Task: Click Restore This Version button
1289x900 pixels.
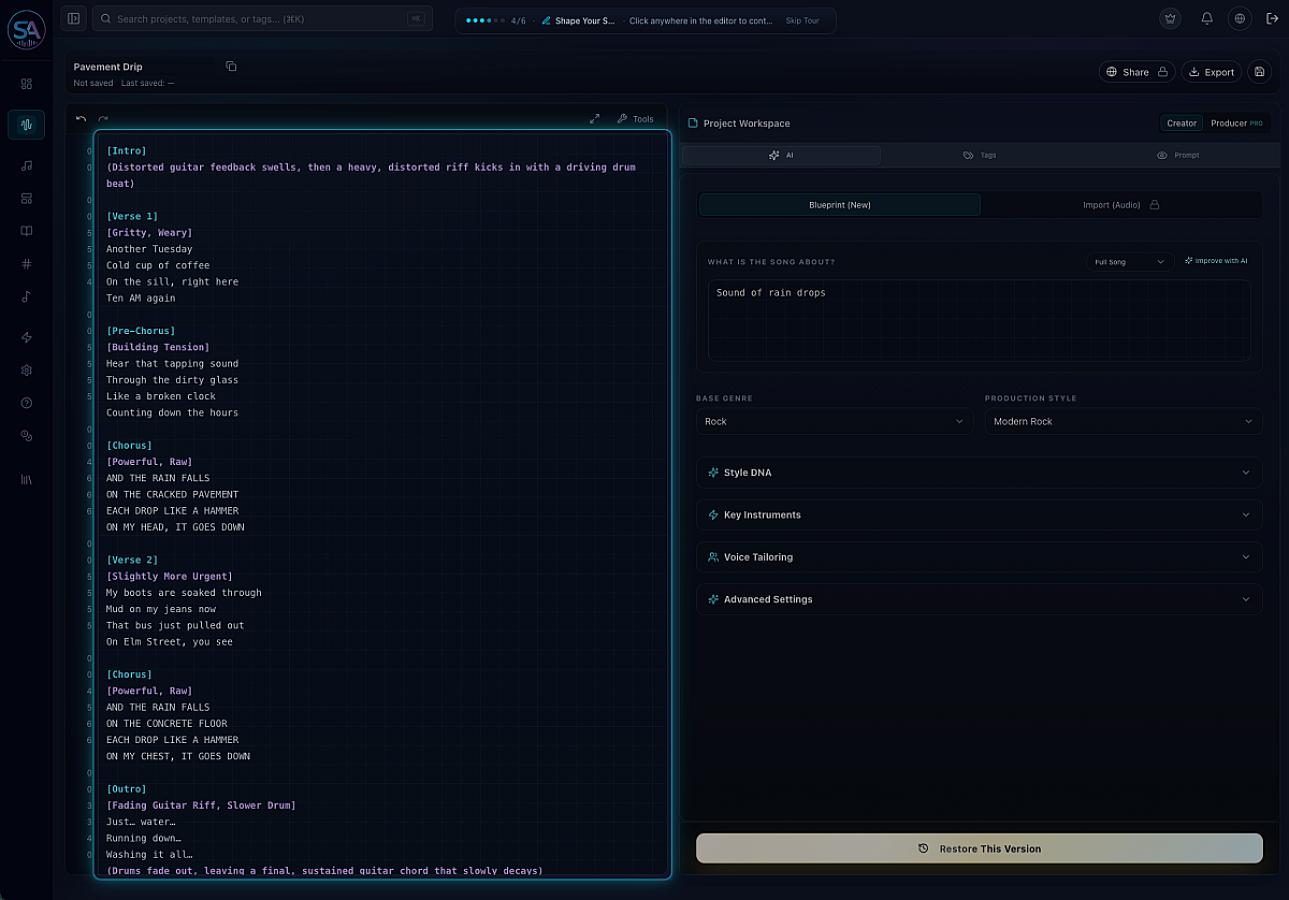Action: [979, 848]
